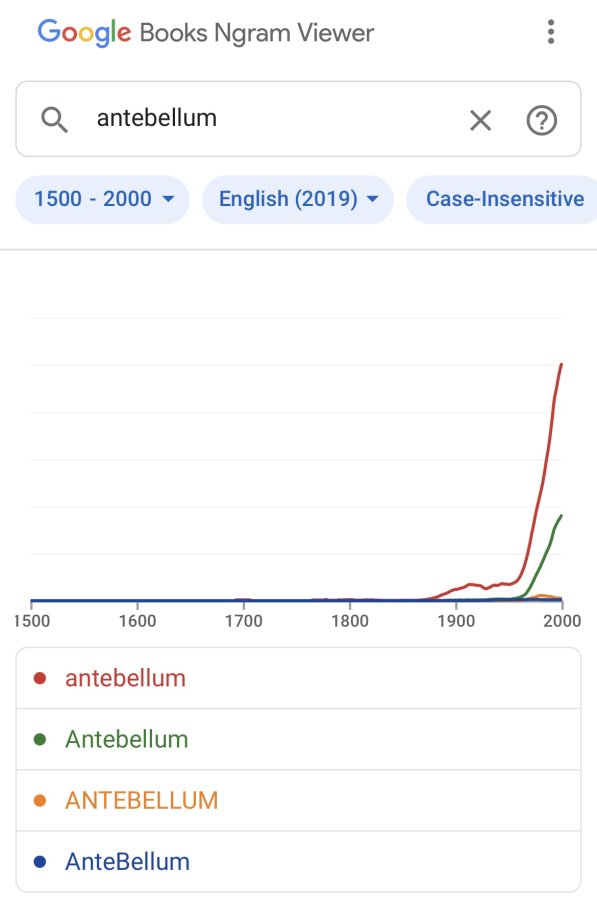
Task: Open the 1500 - 2000 year range dropdown
Action: (x=102, y=199)
